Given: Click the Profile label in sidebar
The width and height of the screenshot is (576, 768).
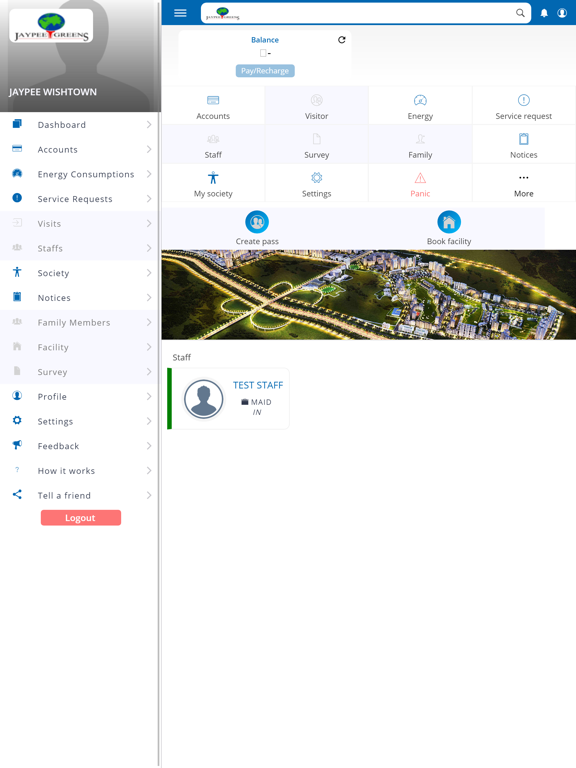Looking at the screenshot, I should (52, 396).
